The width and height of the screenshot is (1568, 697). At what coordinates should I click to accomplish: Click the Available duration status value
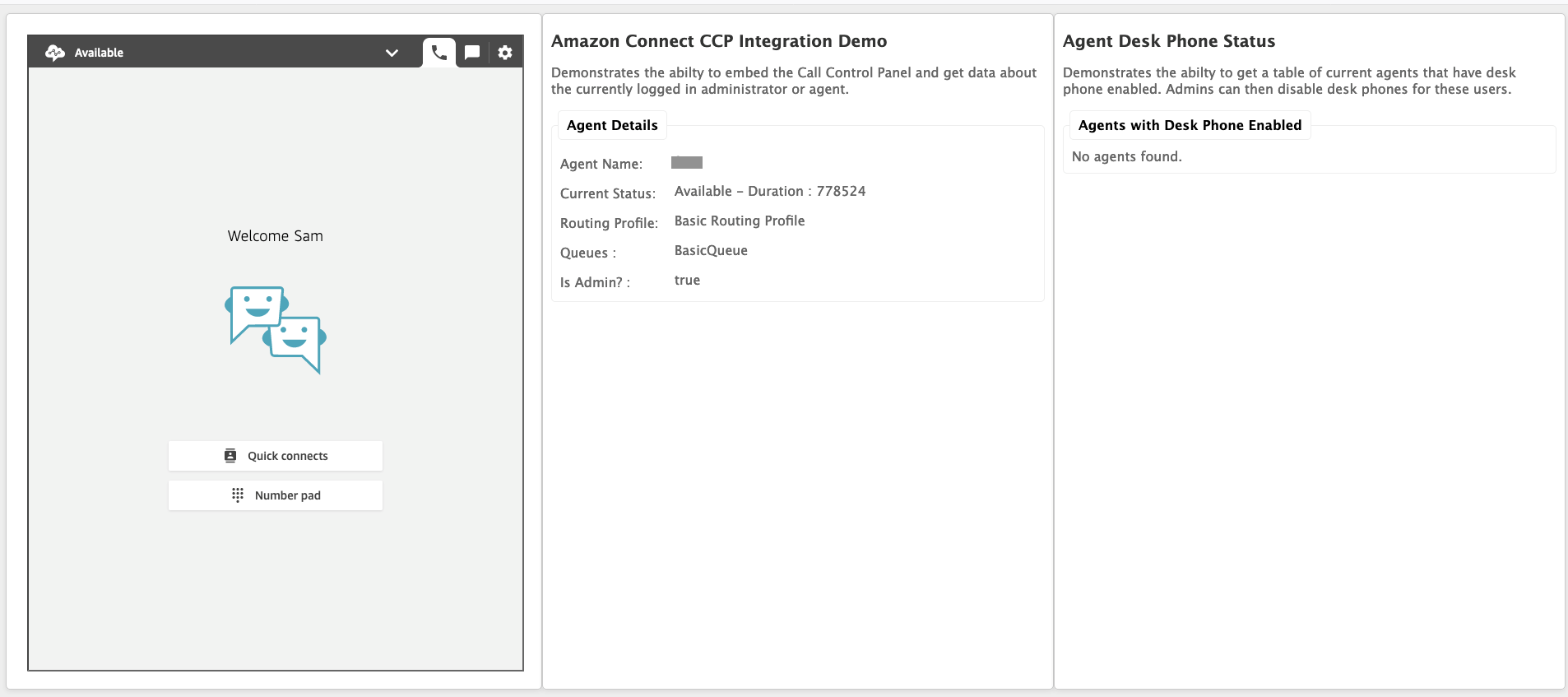click(770, 191)
